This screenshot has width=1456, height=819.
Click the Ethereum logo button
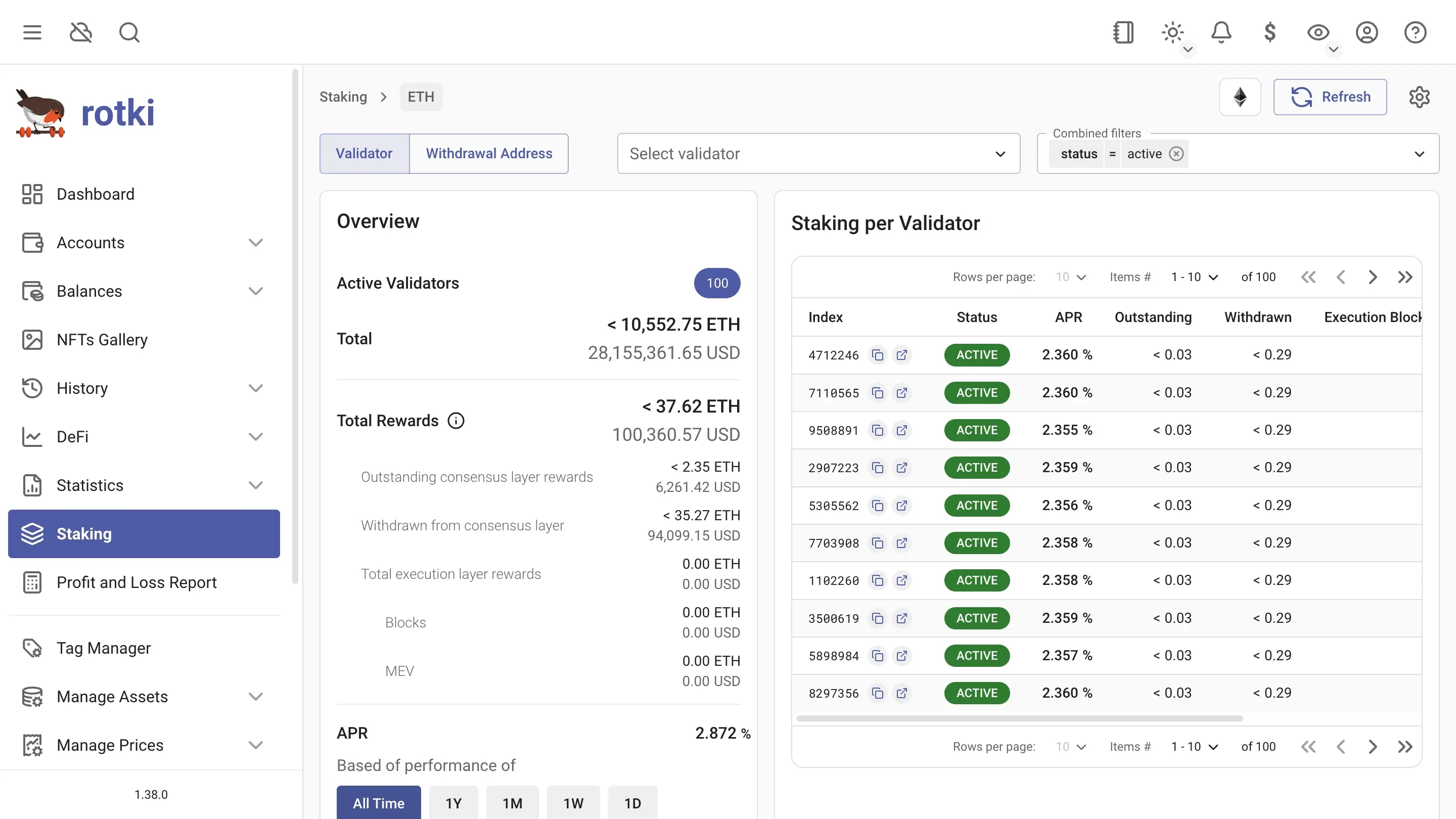tap(1240, 97)
